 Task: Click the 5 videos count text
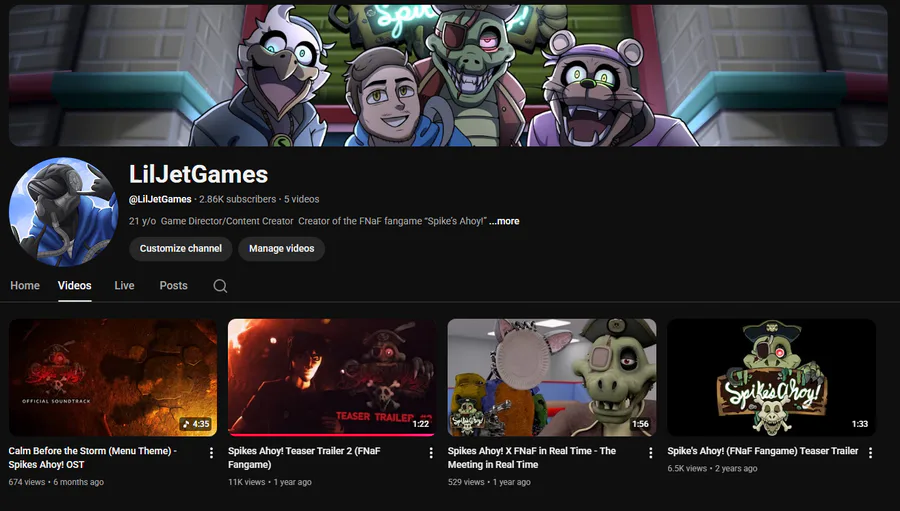pos(302,199)
